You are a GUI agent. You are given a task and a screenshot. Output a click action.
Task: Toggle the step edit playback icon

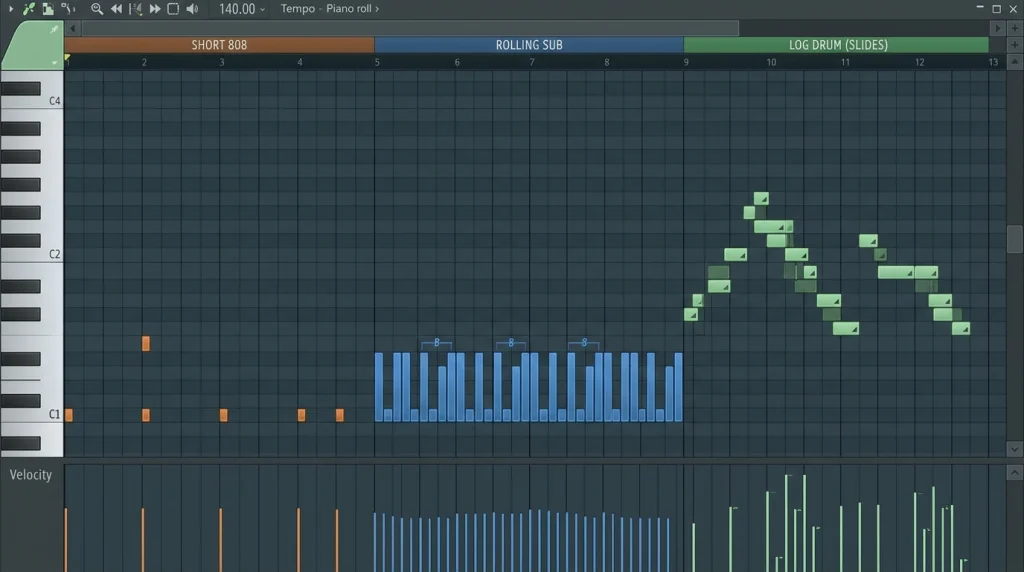coord(135,8)
